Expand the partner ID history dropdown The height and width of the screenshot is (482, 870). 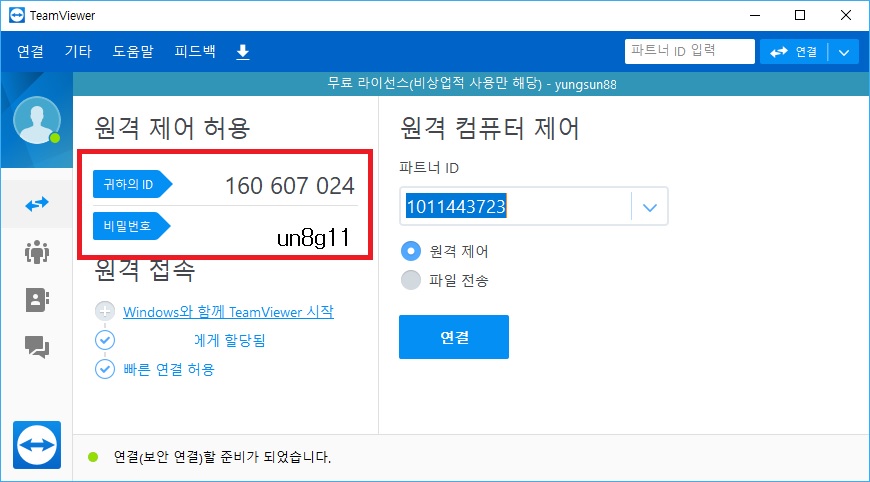click(x=650, y=207)
